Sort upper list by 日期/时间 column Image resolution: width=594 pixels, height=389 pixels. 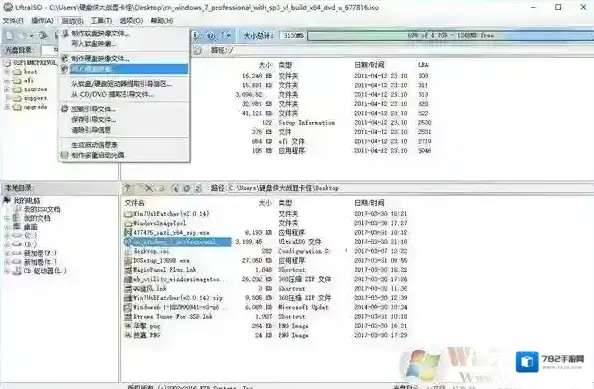click(x=369, y=65)
